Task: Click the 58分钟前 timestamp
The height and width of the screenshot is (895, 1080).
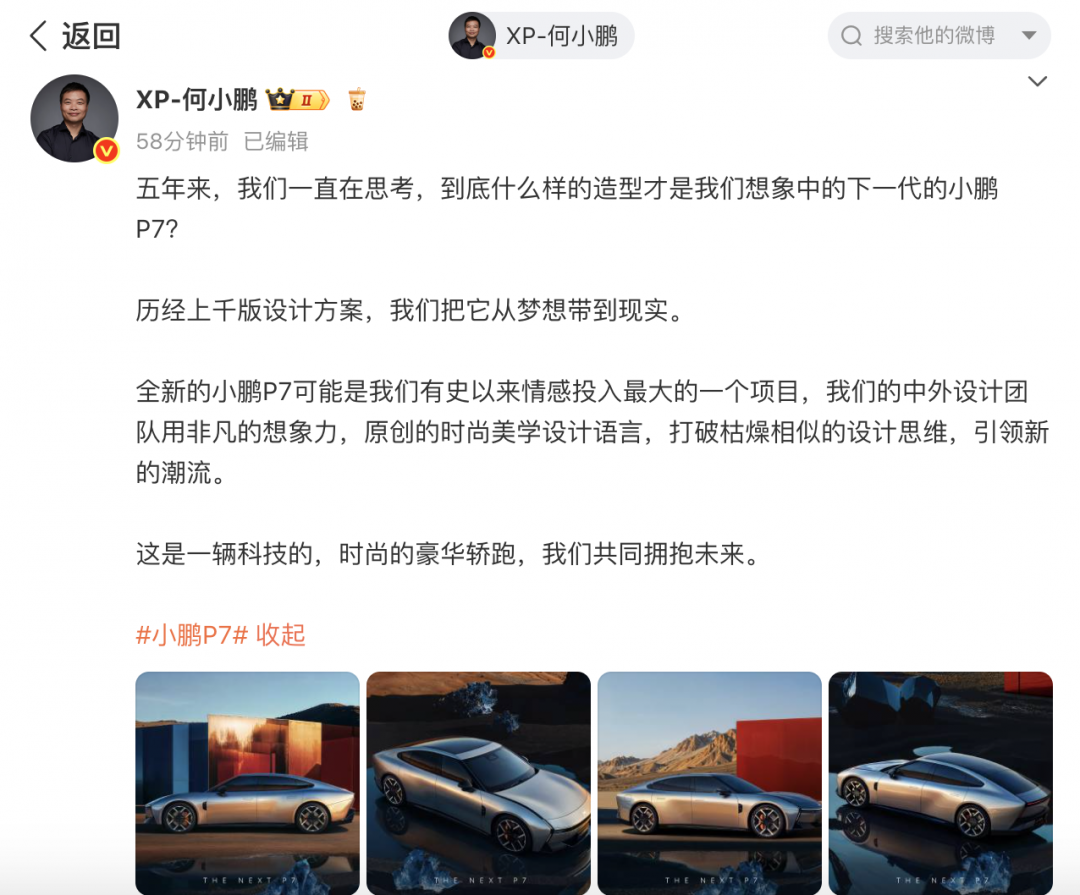Action: pyautogui.click(x=182, y=142)
